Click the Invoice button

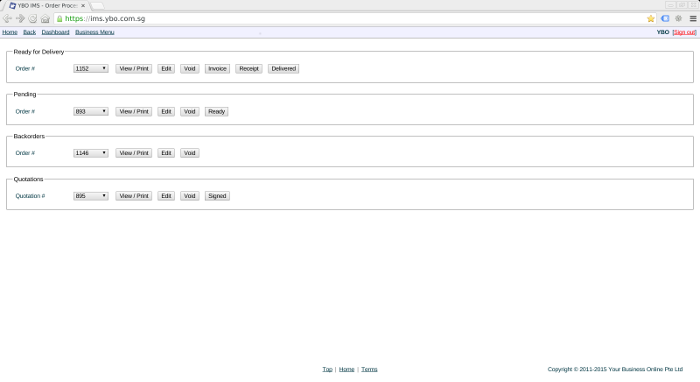point(217,69)
